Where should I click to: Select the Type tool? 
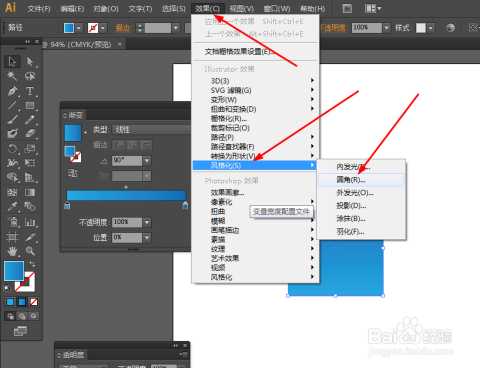click(x=30, y=91)
